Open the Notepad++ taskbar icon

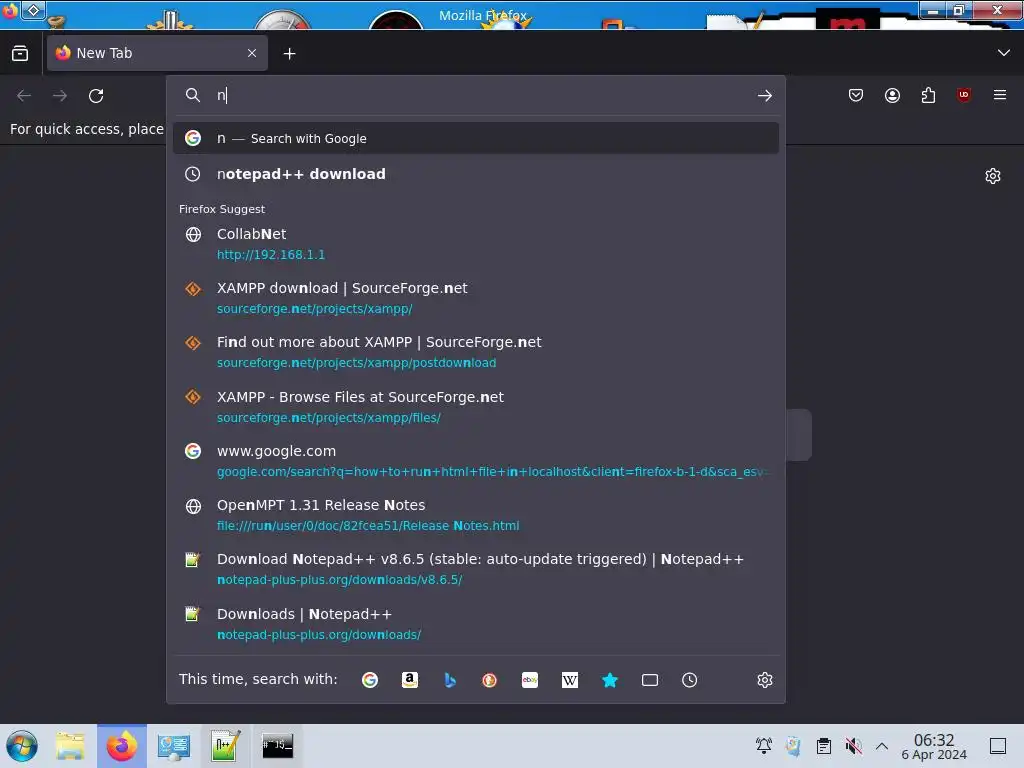[225, 746]
